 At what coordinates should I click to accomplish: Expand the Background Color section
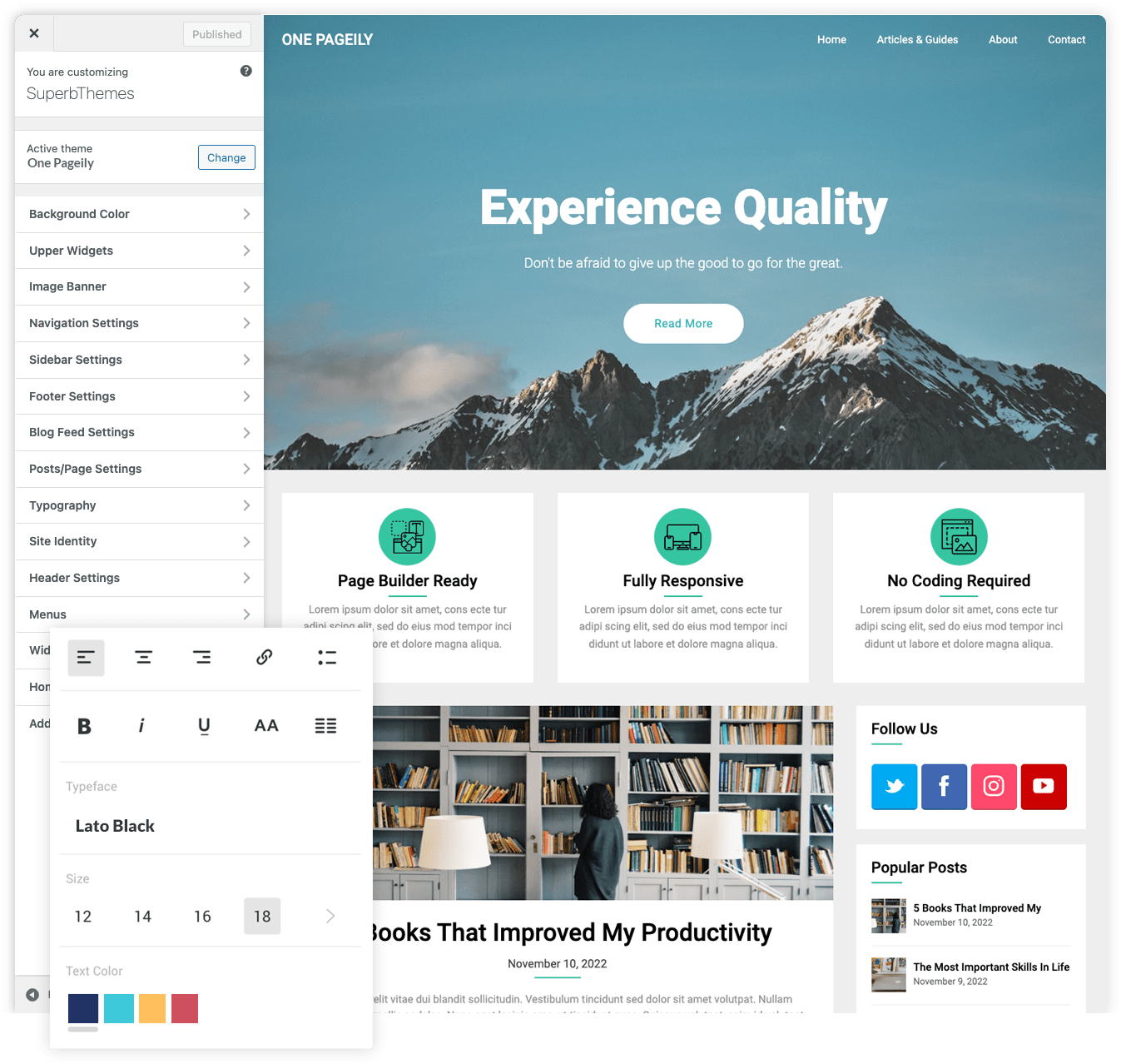point(139,214)
